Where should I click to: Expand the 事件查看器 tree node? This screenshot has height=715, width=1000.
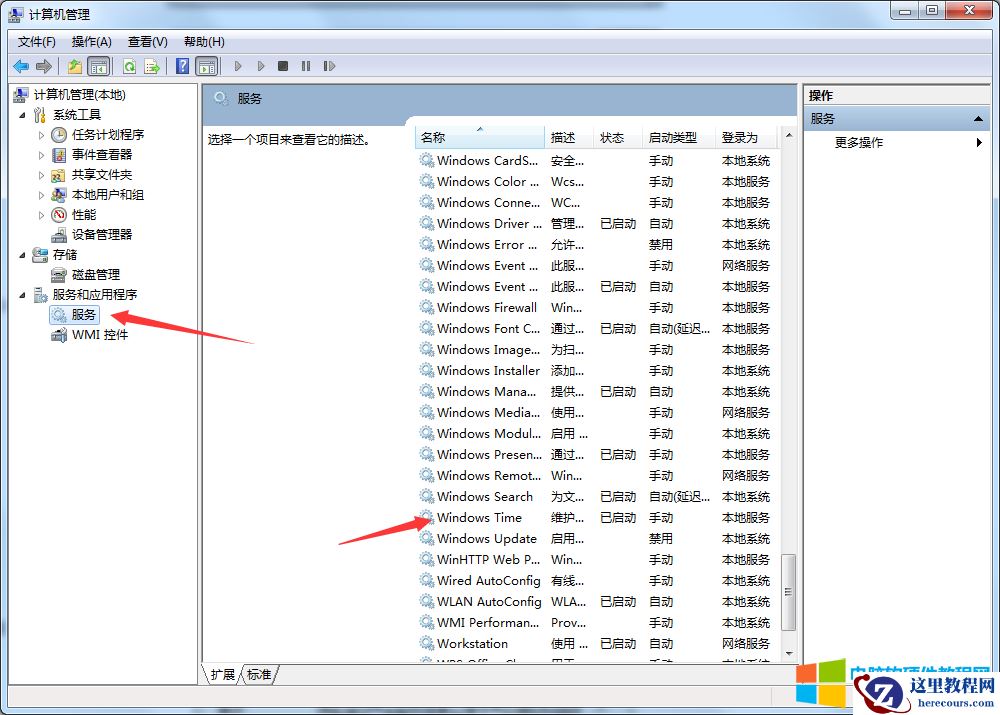tap(41, 155)
